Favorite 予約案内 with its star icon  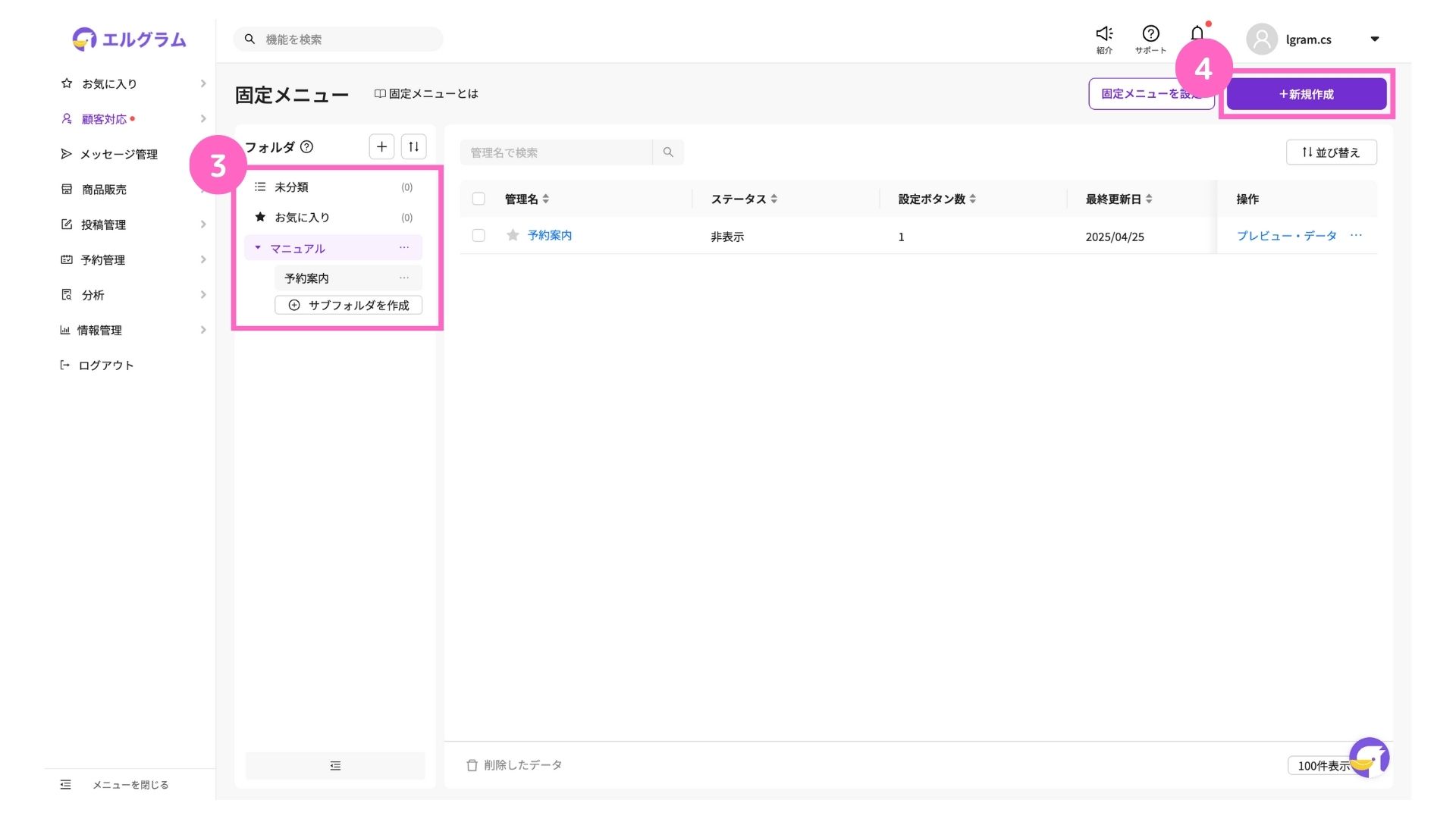click(x=513, y=235)
